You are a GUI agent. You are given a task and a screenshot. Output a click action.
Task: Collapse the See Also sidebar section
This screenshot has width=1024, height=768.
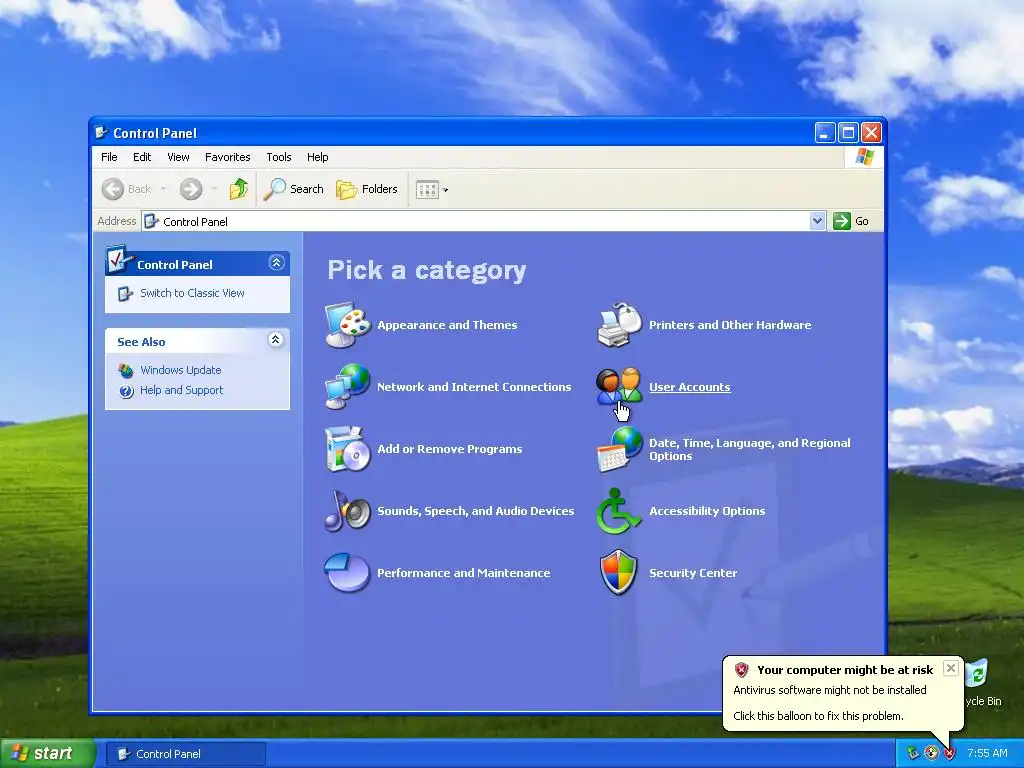[276, 340]
